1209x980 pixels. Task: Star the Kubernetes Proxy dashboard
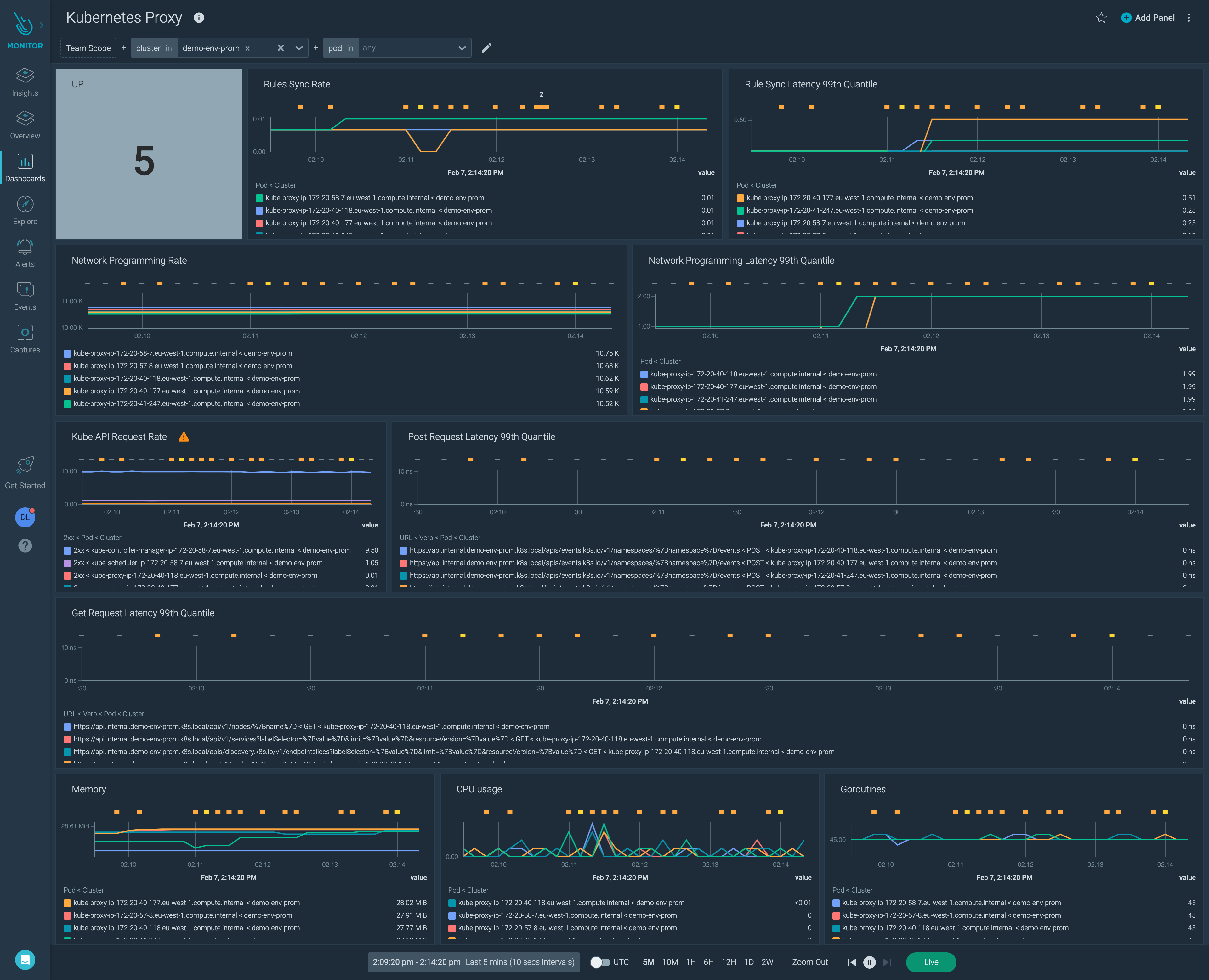(1101, 18)
